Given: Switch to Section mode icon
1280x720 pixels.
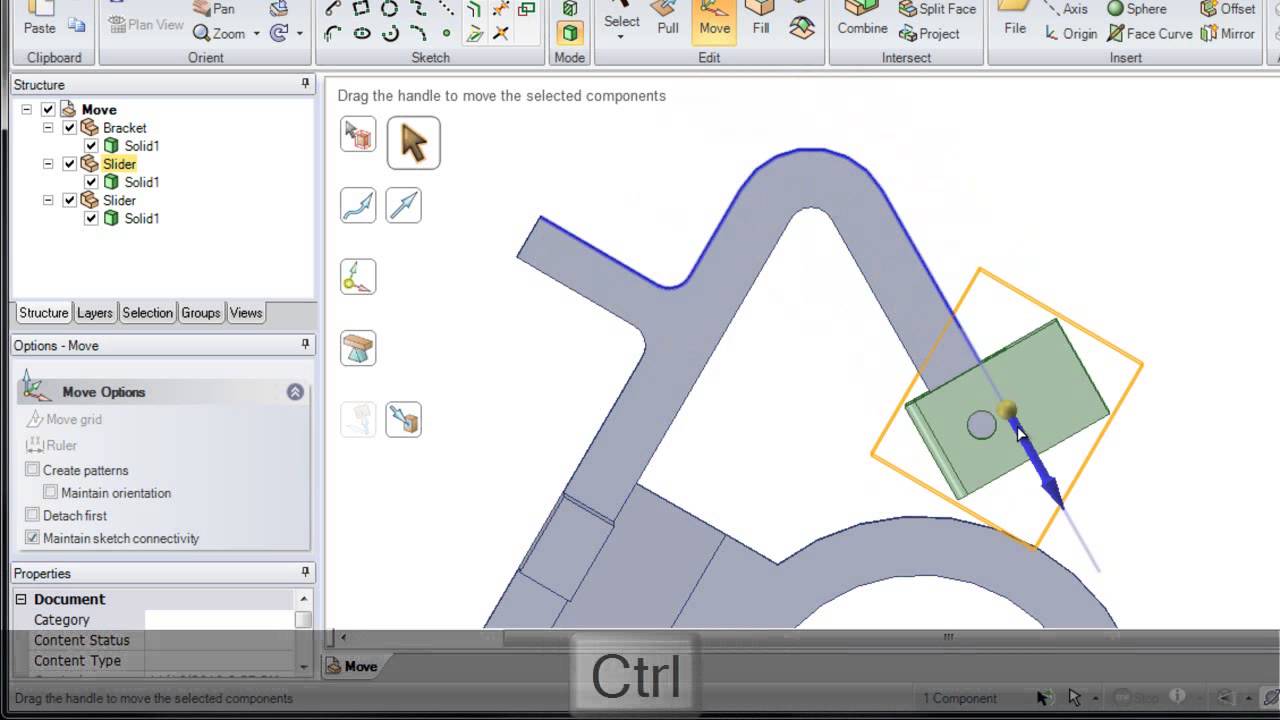Looking at the screenshot, I should pyautogui.click(x=570, y=9).
